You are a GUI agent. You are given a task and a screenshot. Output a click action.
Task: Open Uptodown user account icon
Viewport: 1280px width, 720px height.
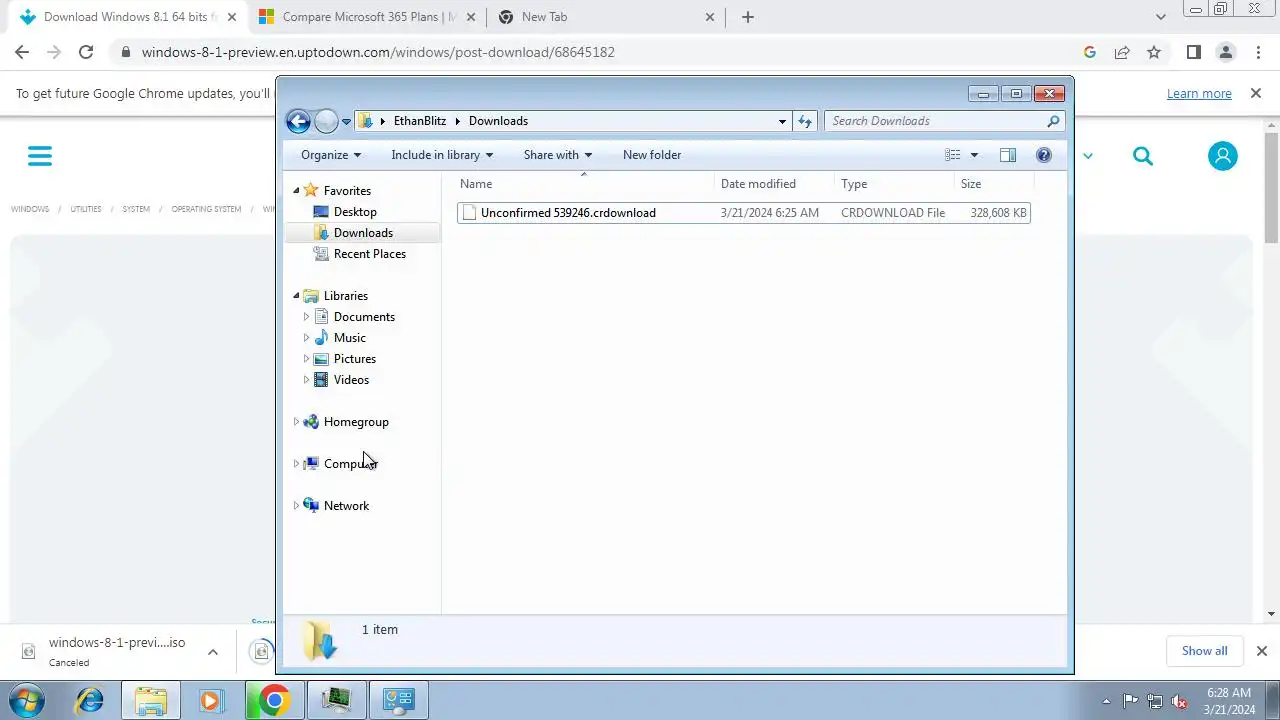pos(1223,156)
